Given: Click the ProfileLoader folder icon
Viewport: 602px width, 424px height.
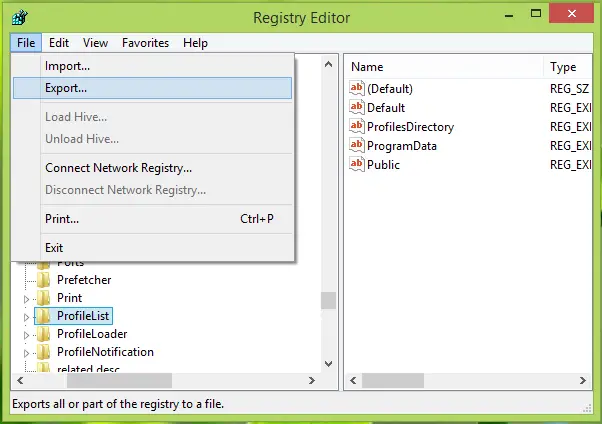Looking at the screenshot, I should coord(44,334).
